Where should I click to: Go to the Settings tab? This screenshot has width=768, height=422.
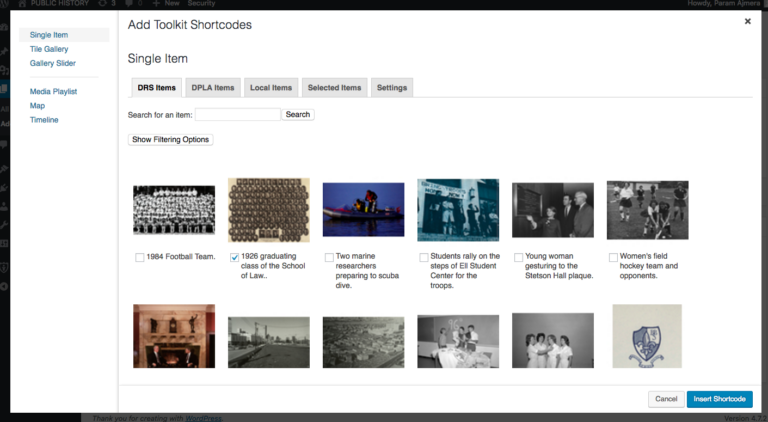(x=392, y=88)
